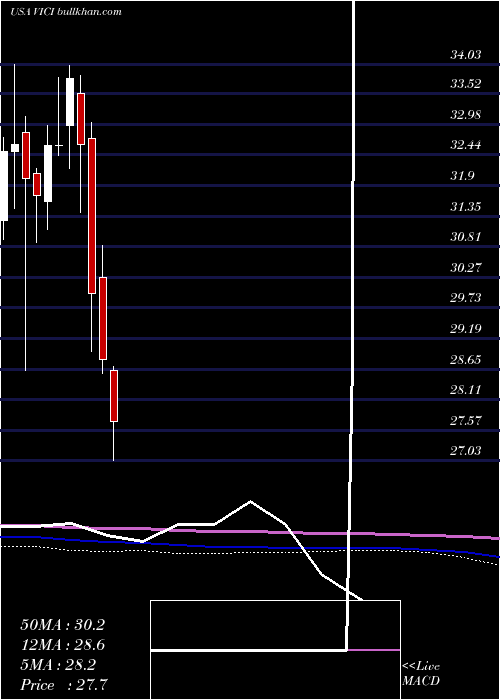Click the 33.52 price axis label

(466, 83)
